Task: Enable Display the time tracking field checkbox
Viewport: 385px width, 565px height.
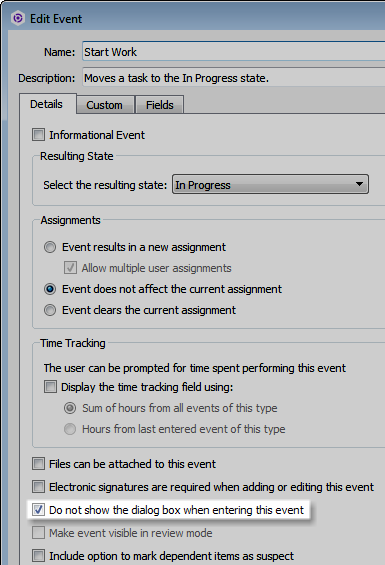Action: 50,387
